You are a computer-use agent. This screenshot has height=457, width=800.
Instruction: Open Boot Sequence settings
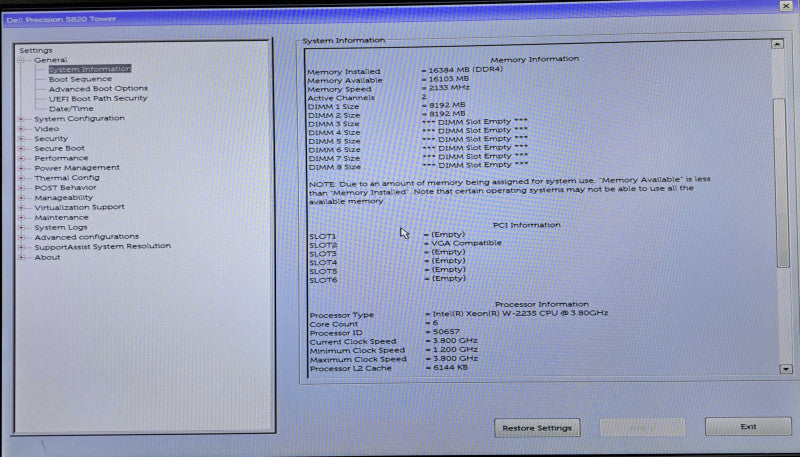(x=80, y=79)
